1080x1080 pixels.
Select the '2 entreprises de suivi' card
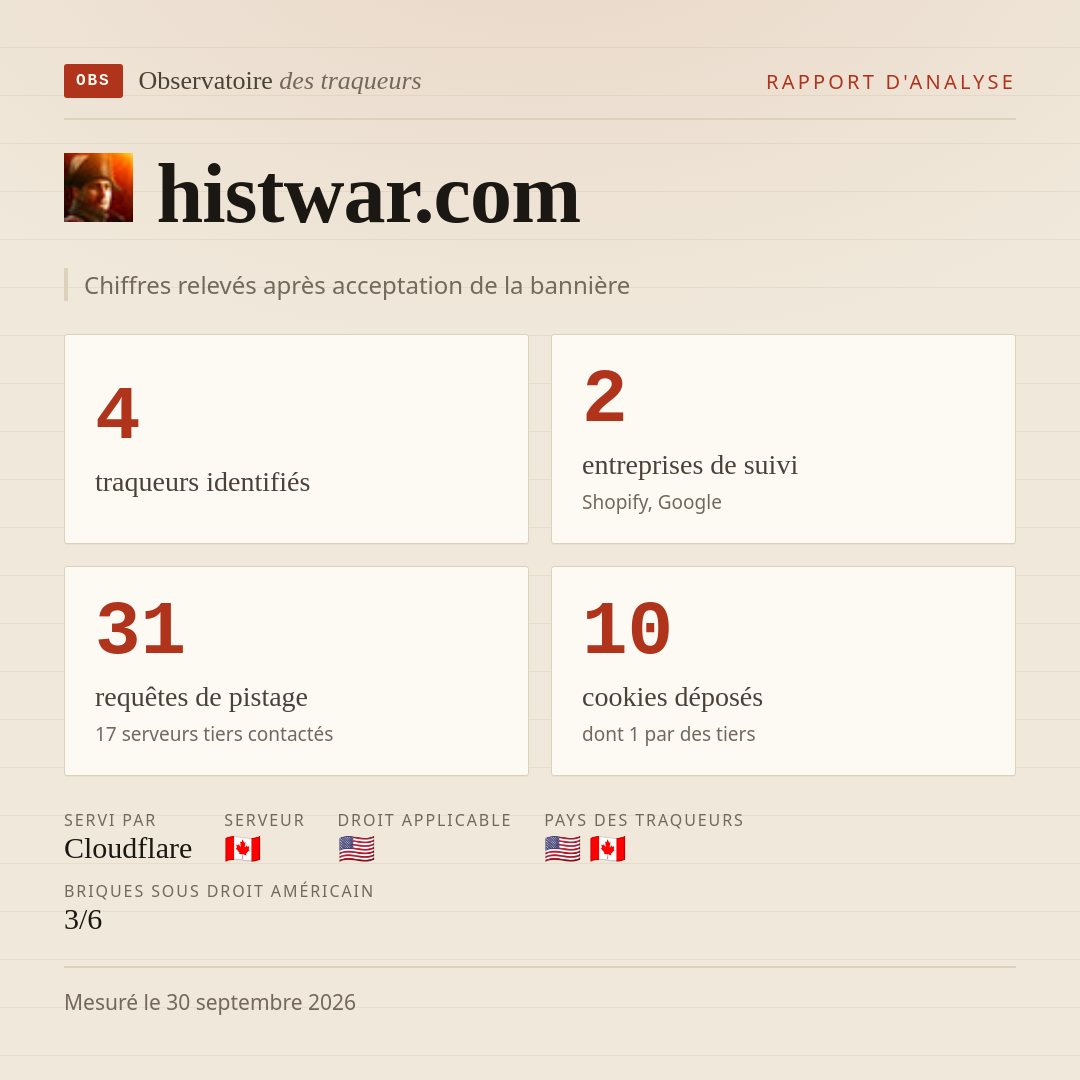pos(783,439)
